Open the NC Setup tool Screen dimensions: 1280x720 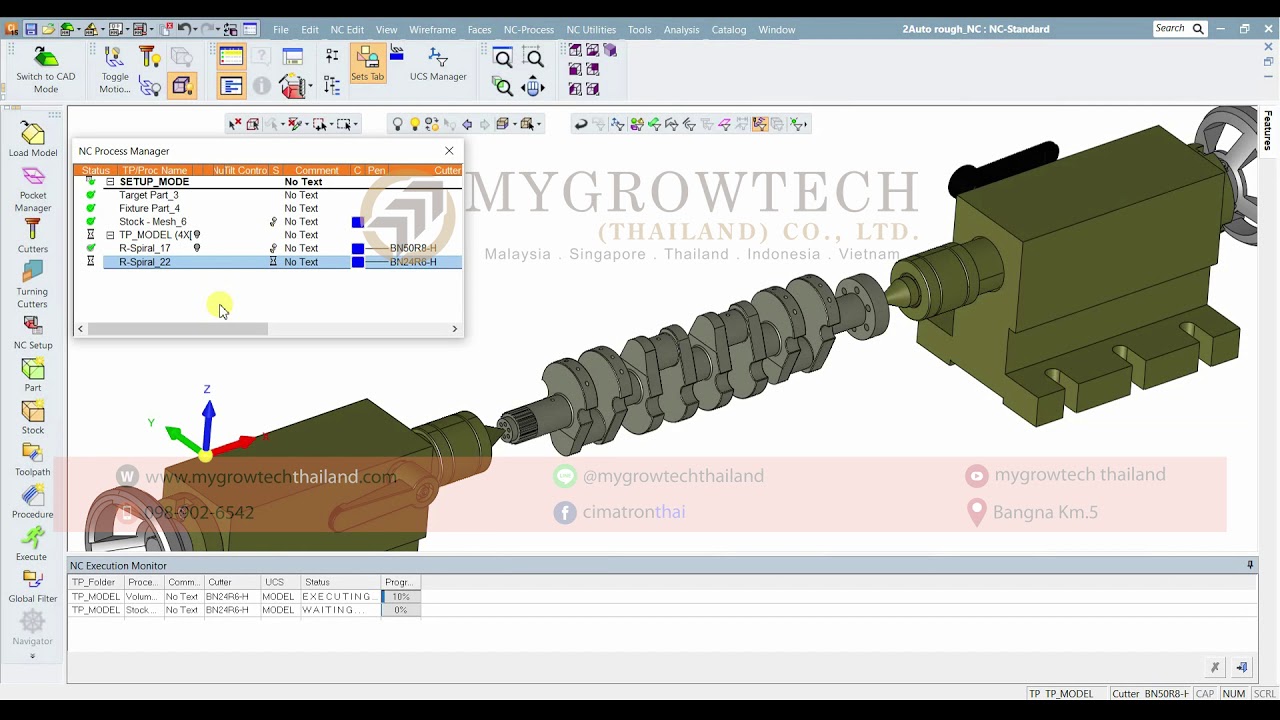[x=33, y=332]
